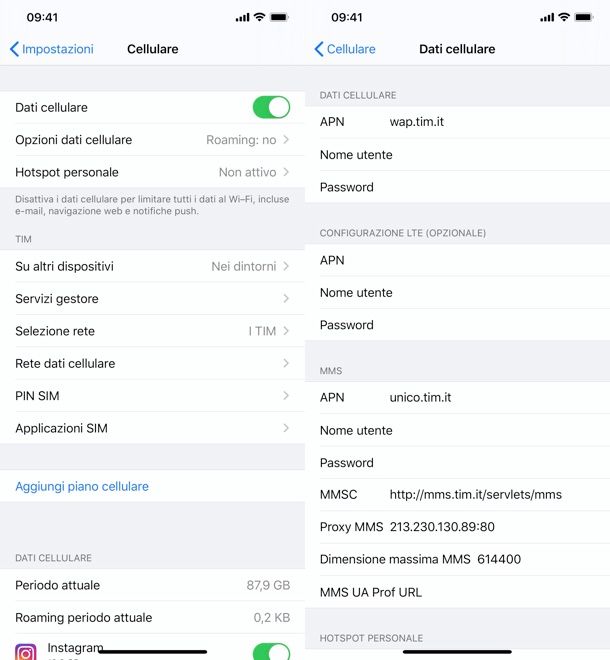Tap the Applicazioni SIM label
The width and height of the screenshot is (610, 660).
[61, 428]
